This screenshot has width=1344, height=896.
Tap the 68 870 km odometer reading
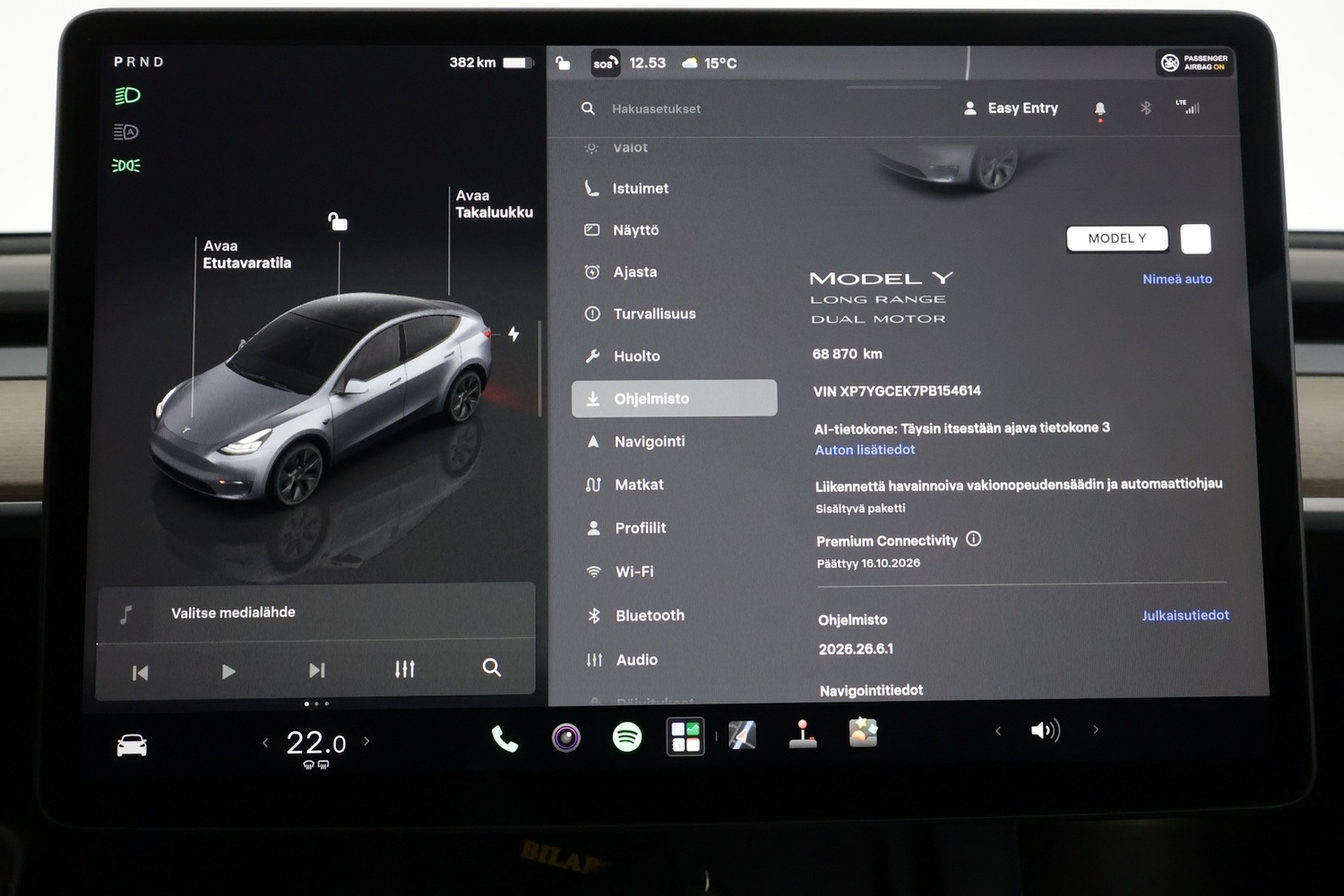(x=848, y=354)
